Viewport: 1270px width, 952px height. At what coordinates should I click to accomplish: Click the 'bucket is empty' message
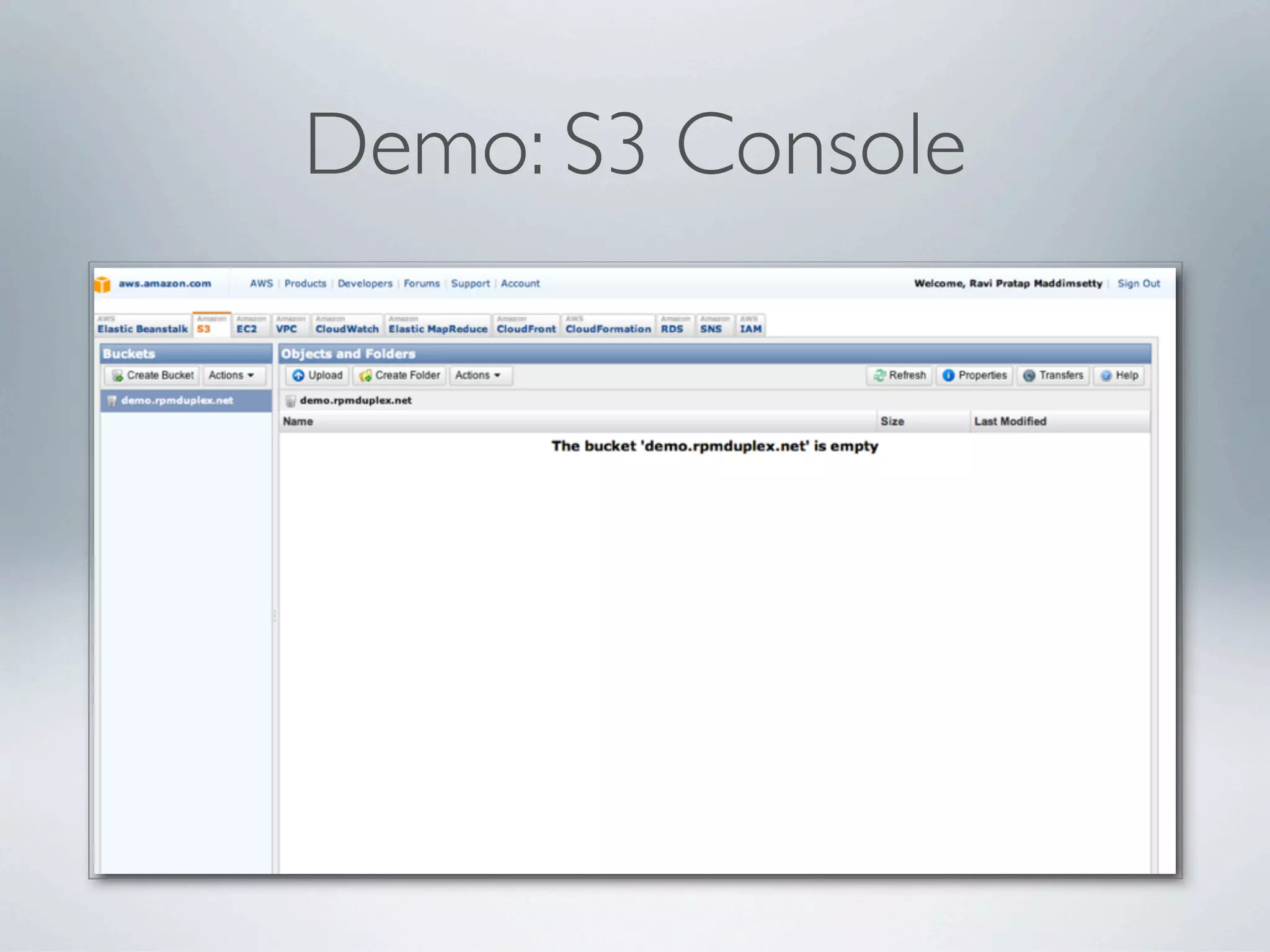click(714, 446)
